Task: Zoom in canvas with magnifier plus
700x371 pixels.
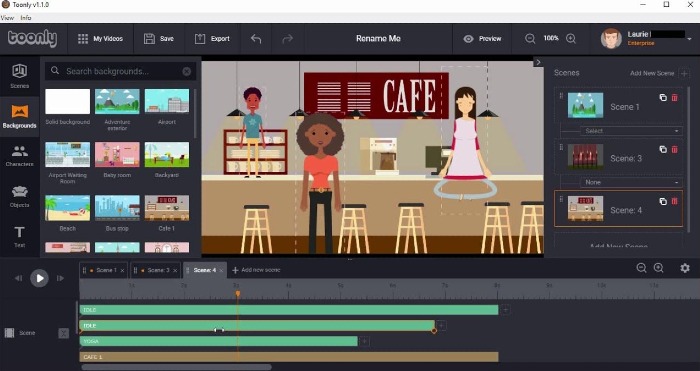Action: tap(571, 39)
